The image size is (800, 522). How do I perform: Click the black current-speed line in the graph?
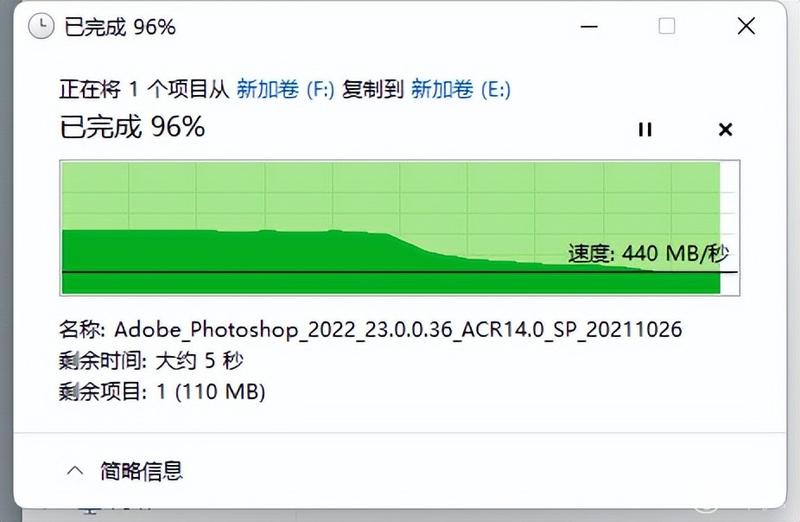tap(399, 272)
